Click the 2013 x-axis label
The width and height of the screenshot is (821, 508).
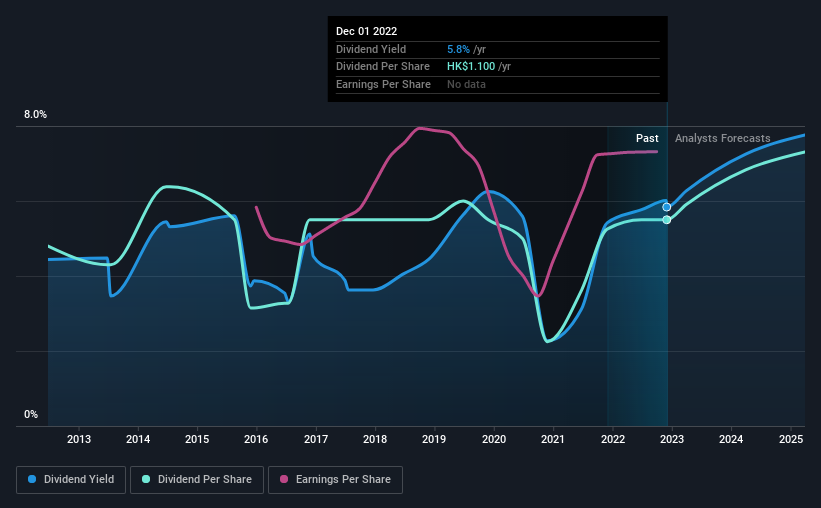point(79,439)
